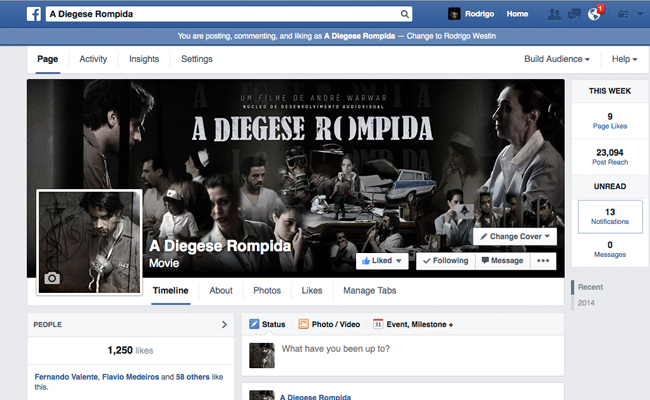Open the 0 Messages link

coord(610,249)
